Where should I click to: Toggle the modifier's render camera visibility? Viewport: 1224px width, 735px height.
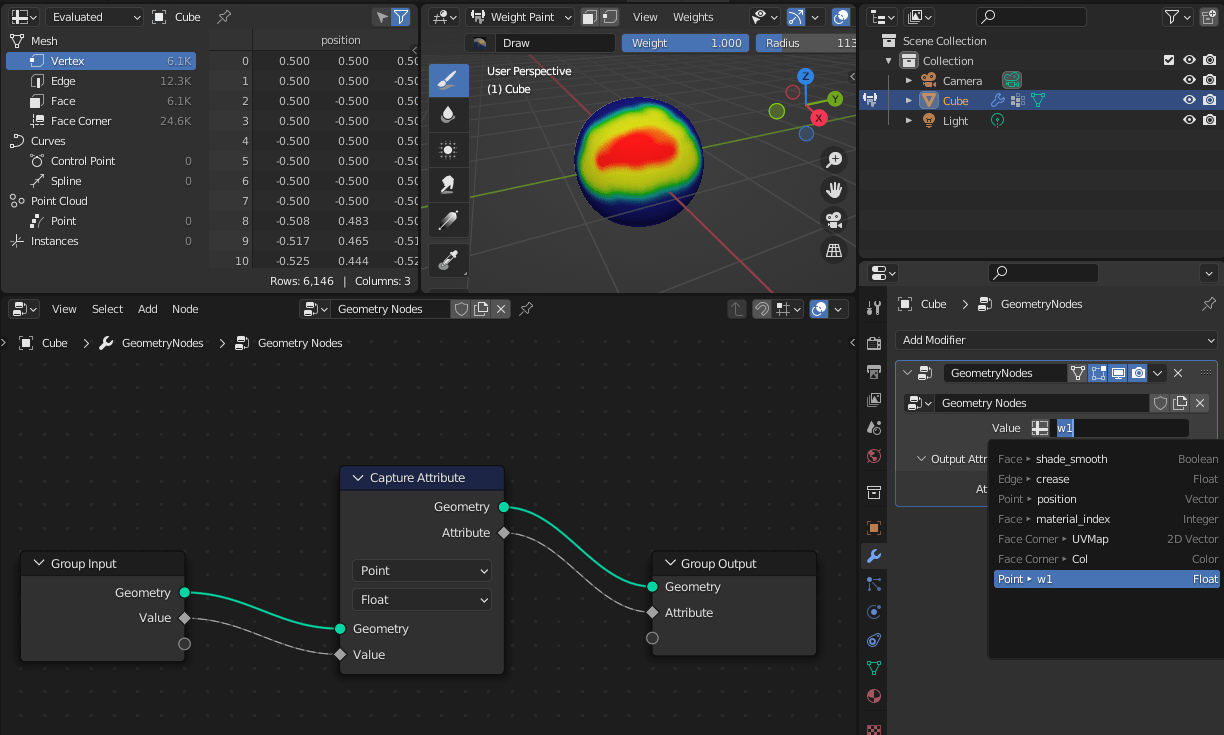point(1138,372)
